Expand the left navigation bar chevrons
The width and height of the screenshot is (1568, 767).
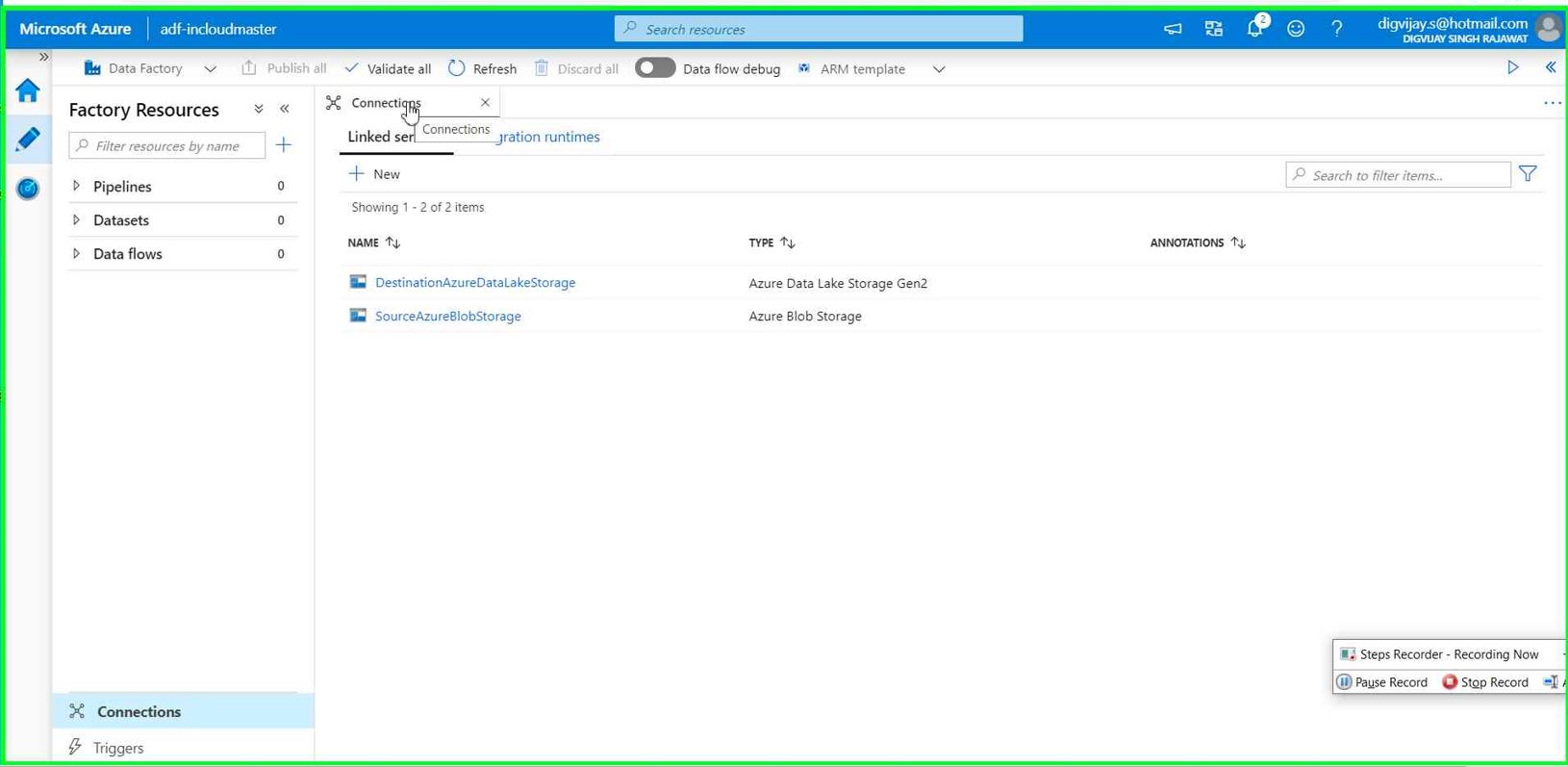tap(43, 57)
